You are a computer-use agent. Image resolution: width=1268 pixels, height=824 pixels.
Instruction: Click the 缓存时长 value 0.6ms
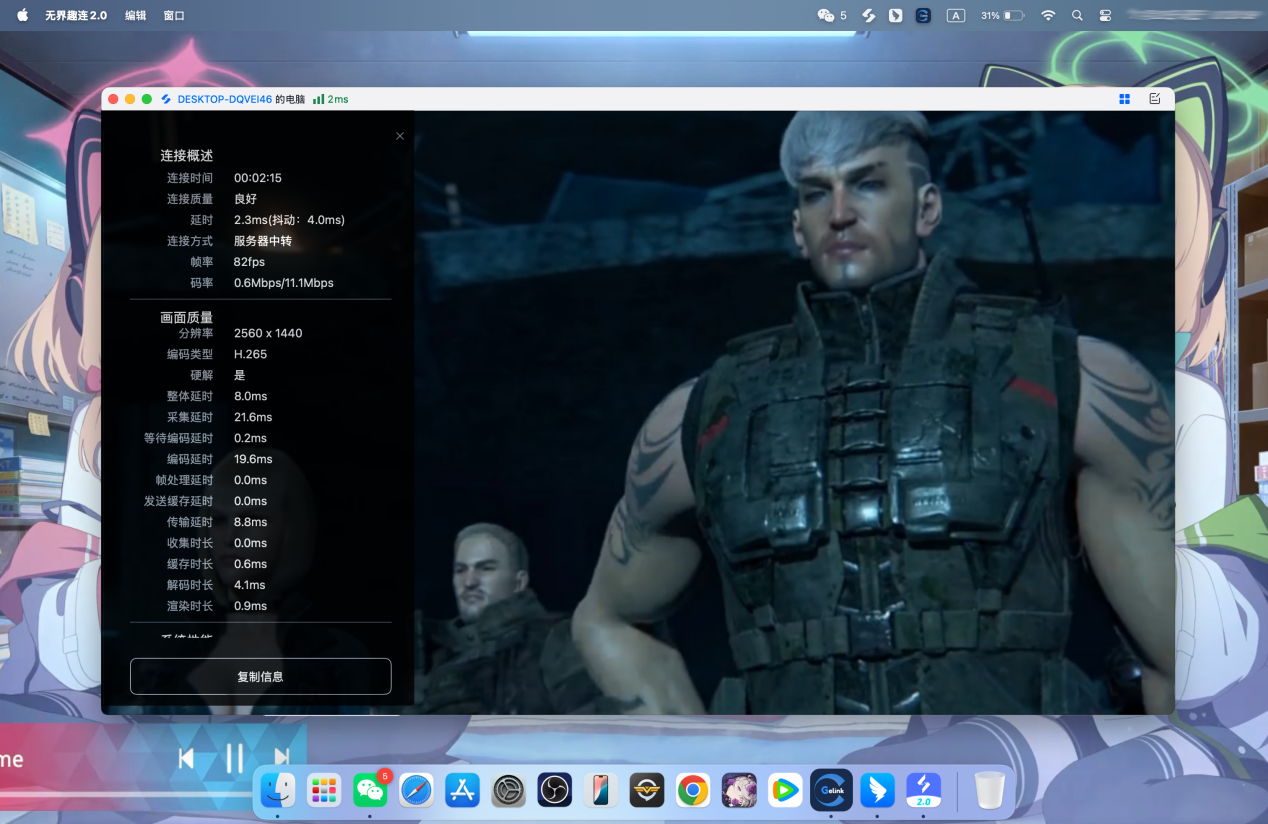[251, 564]
